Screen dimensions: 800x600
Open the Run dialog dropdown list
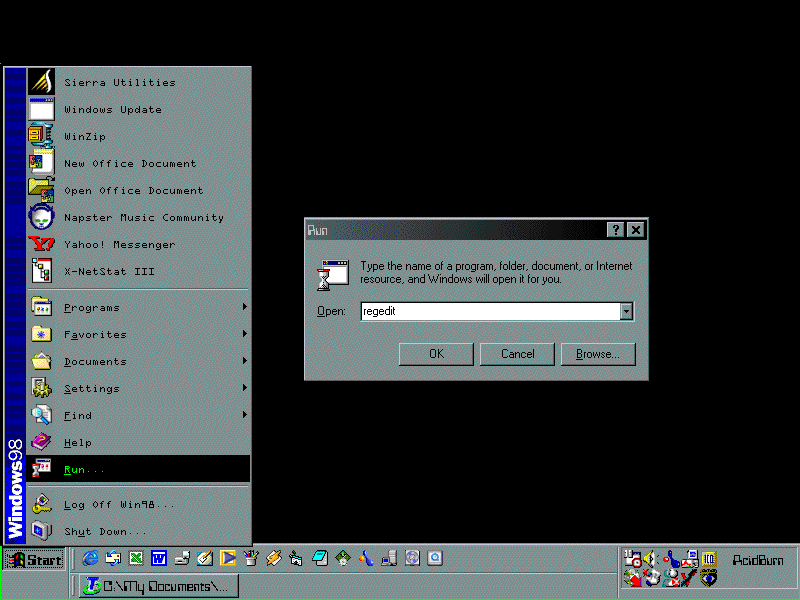pyautogui.click(x=626, y=311)
